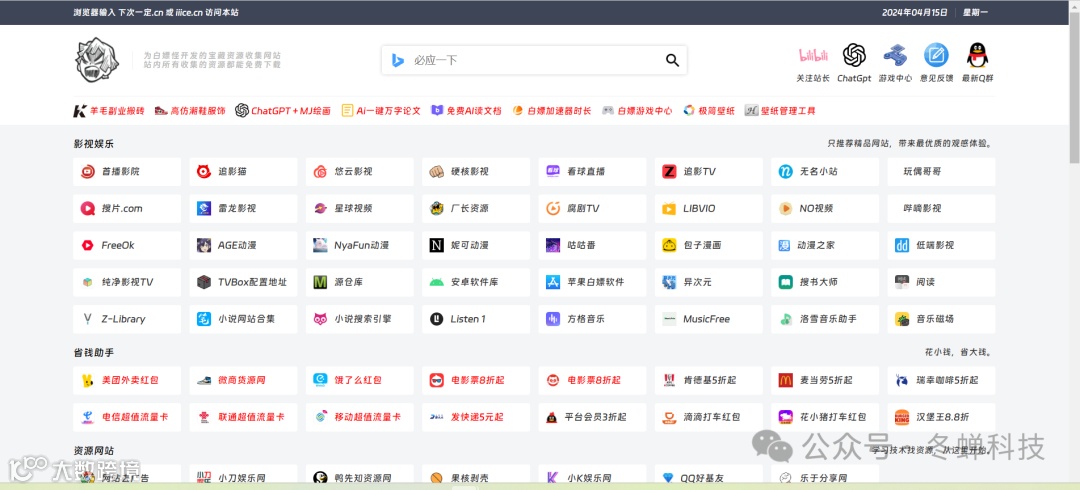Click the LIBVIO yellow TV icon
Screen dimensions: 1080x490
tap(669, 208)
